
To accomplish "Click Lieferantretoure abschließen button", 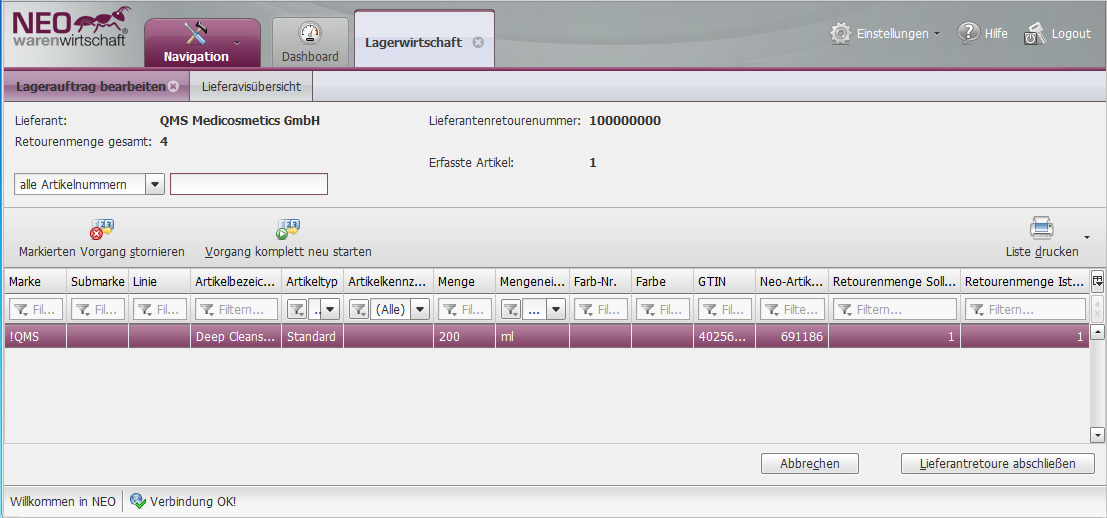I will tap(998, 464).
